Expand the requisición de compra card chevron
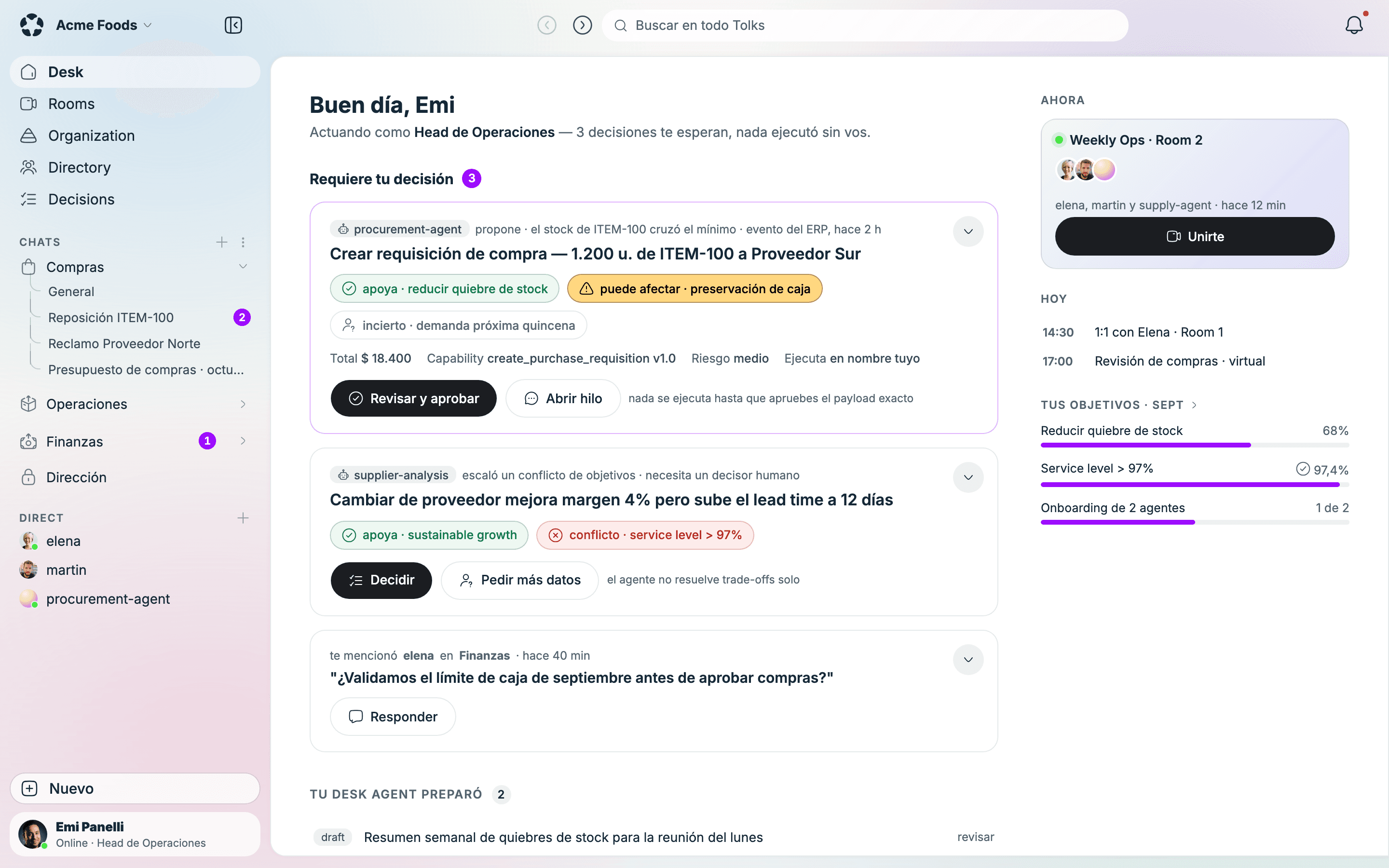The height and width of the screenshot is (868, 1389). click(x=968, y=231)
